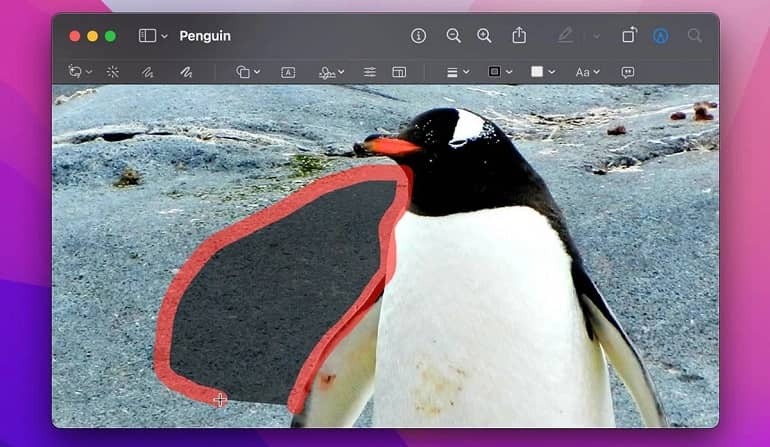The height and width of the screenshot is (447, 770).
Task: Select the Instant Alpha wand tool
Action: pyautogui.click(x=113, y=72)
